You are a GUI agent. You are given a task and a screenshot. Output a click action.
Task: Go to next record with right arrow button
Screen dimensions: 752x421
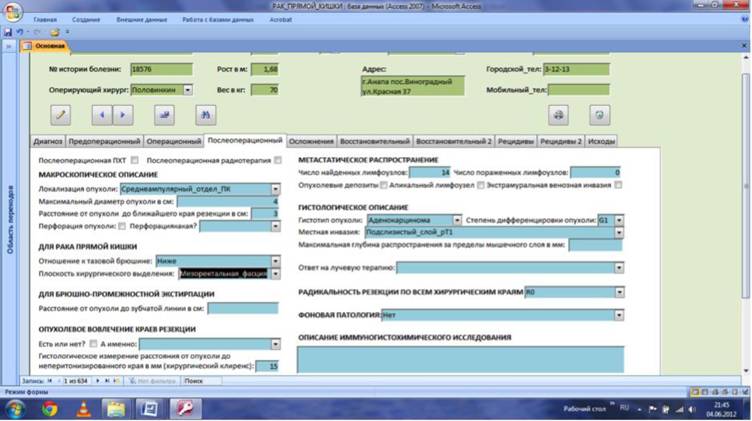pos(123,115)
